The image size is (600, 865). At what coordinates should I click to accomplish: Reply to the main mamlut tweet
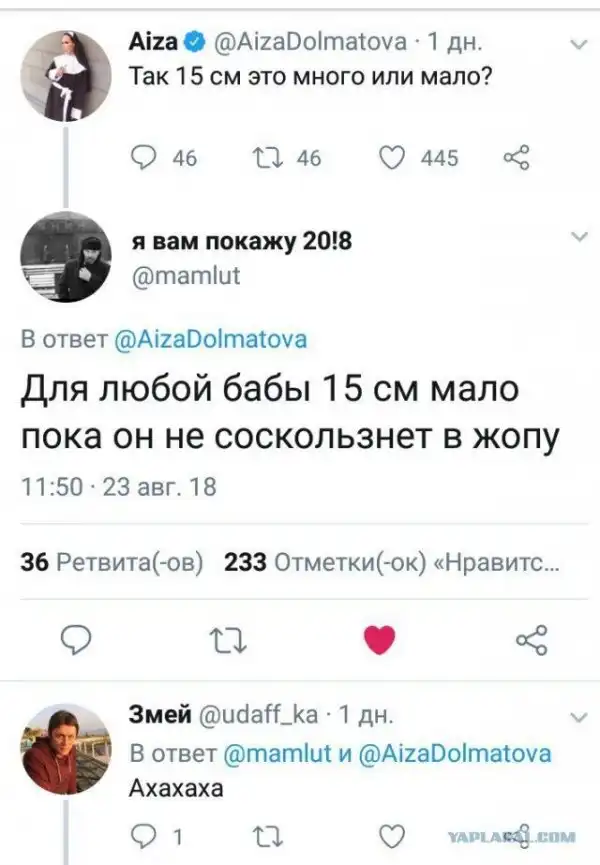tap(76, 640)
